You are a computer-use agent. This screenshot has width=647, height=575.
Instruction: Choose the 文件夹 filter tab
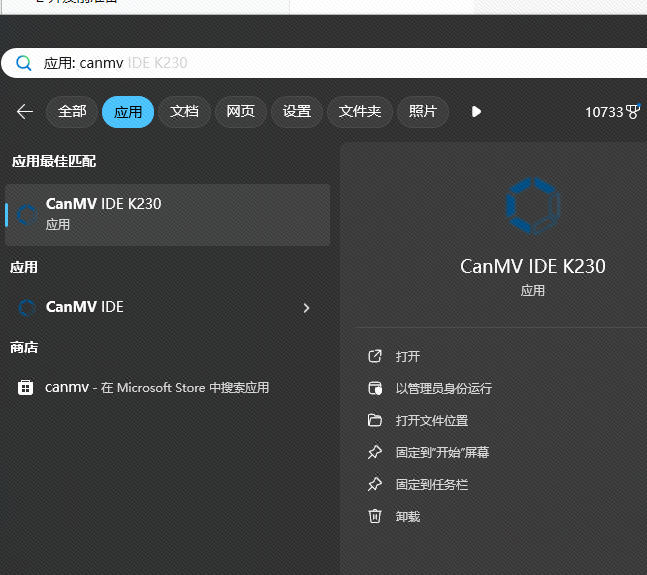[x=360, y=111]
